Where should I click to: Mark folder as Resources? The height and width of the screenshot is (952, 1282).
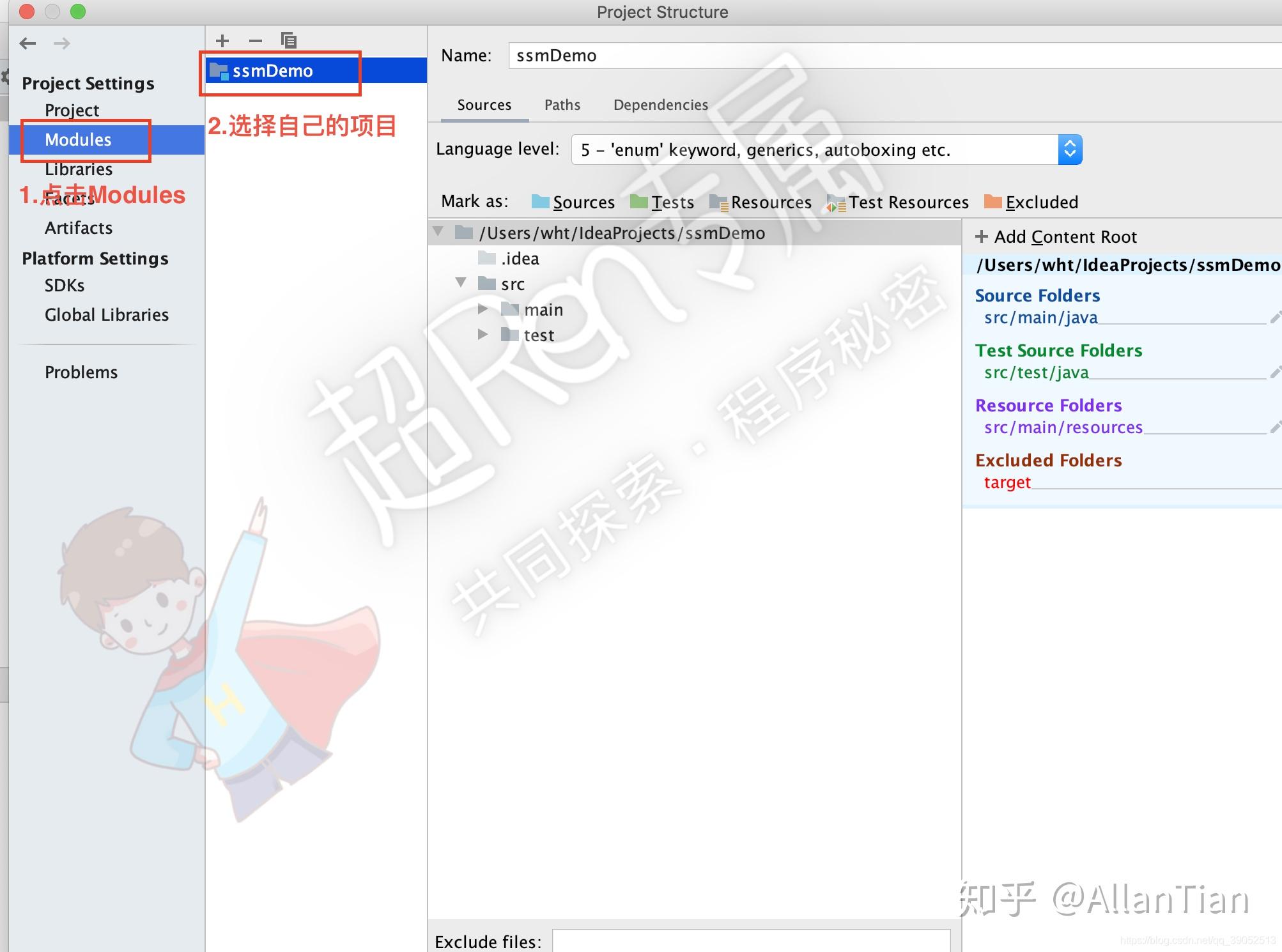point(761,202)
